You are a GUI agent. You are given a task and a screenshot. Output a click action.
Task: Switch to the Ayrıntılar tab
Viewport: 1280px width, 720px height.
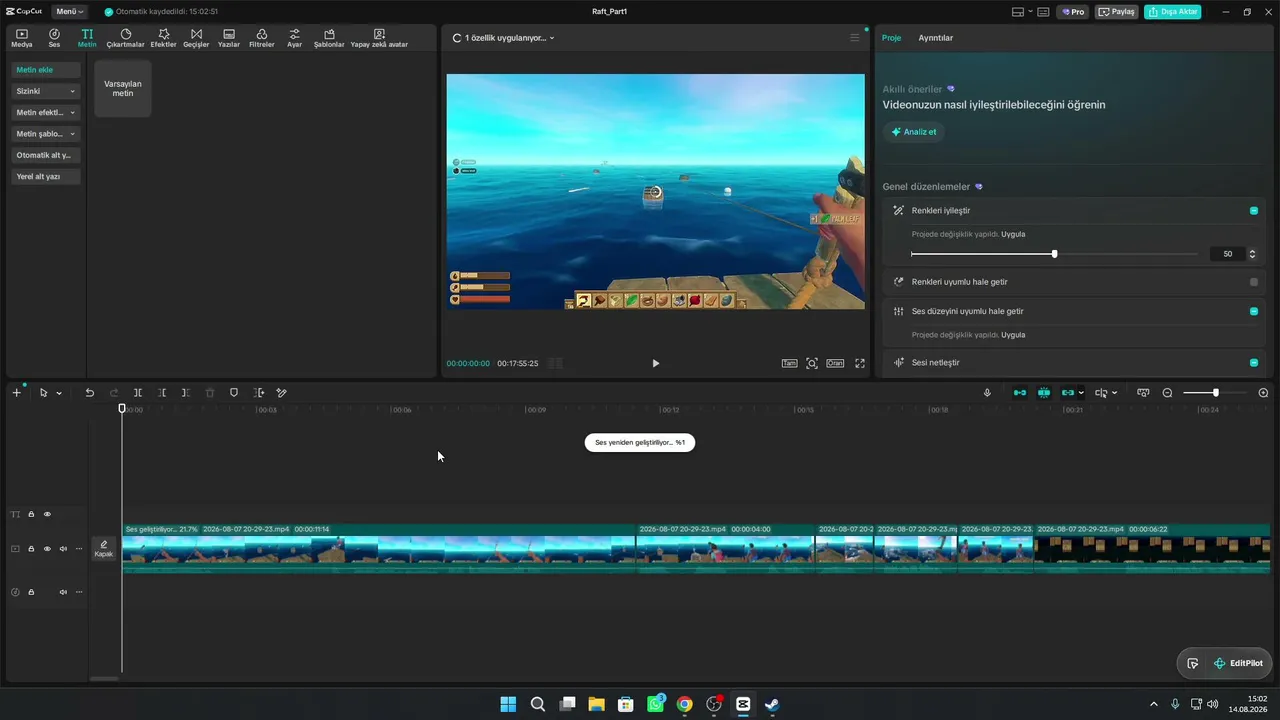(936, 38)
